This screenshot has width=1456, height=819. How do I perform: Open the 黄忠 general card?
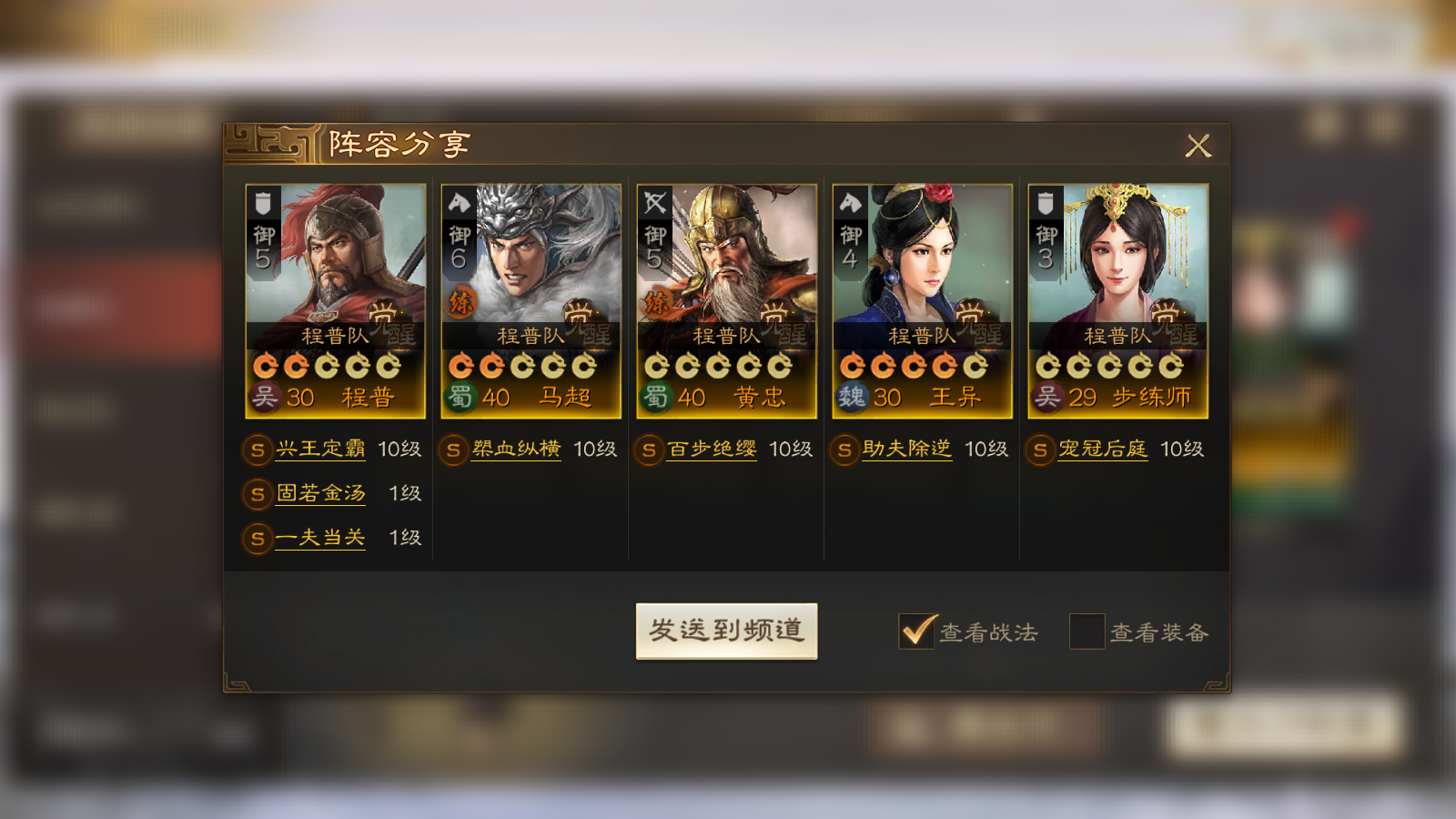click(727, 301)
